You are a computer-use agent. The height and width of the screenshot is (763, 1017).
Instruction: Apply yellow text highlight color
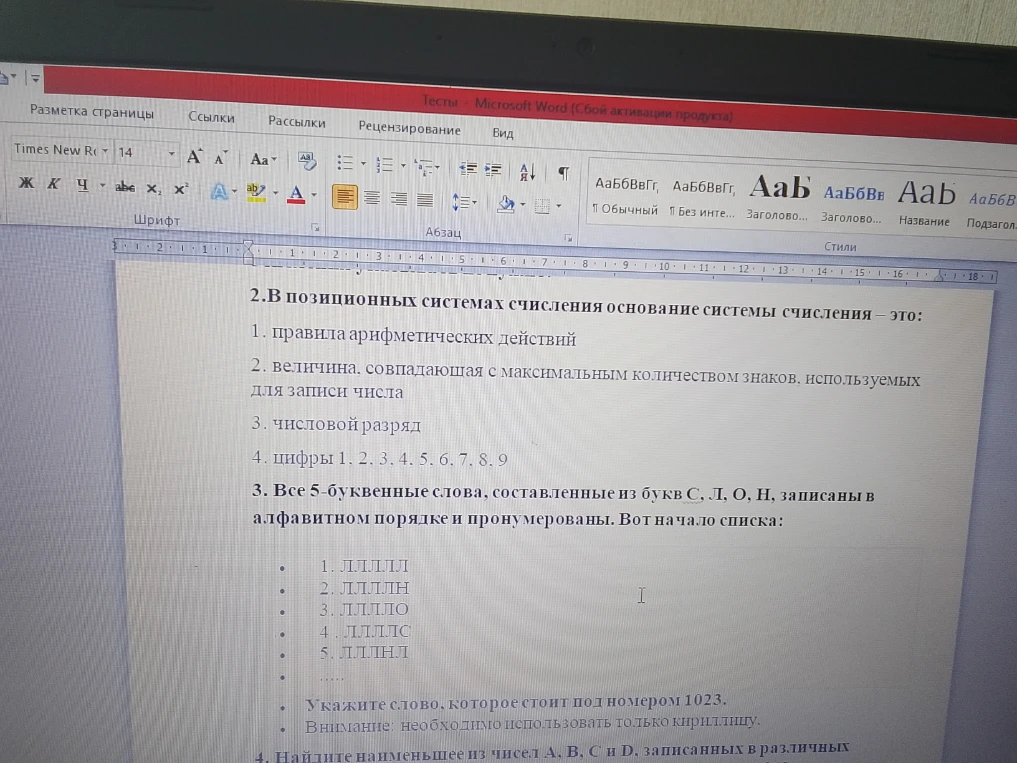click(x=256, y=192)
